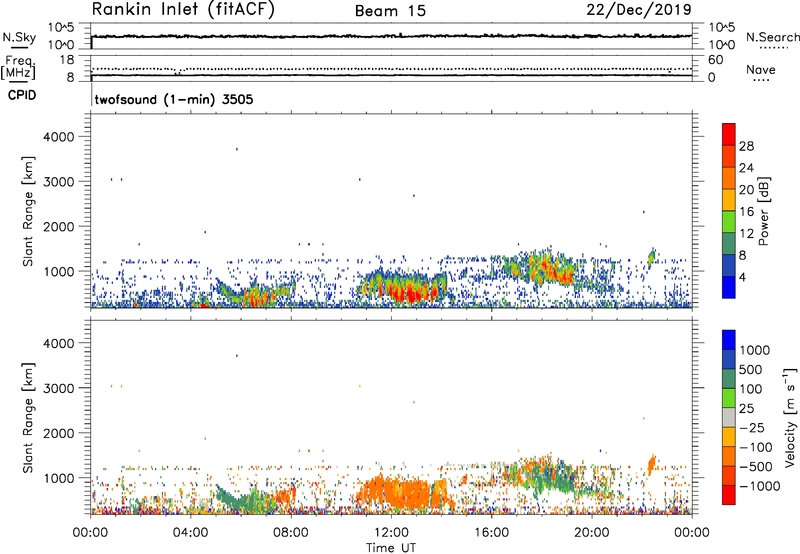The width and height of the screenshot is (800, 554).
Task: Select the "16" label on the Power color bar
Action: point(746,212)
